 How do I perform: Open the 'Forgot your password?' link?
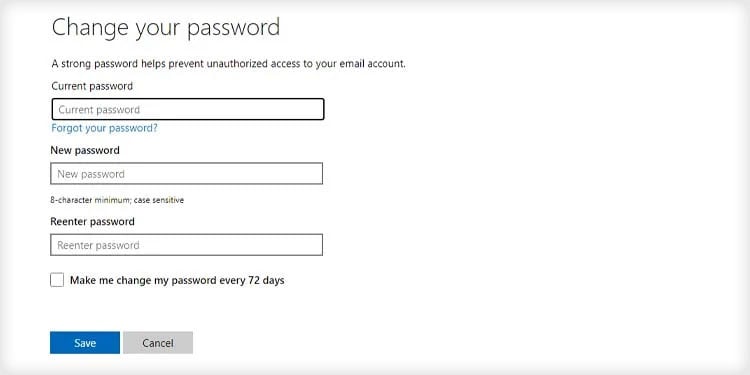tap(104, 128)
